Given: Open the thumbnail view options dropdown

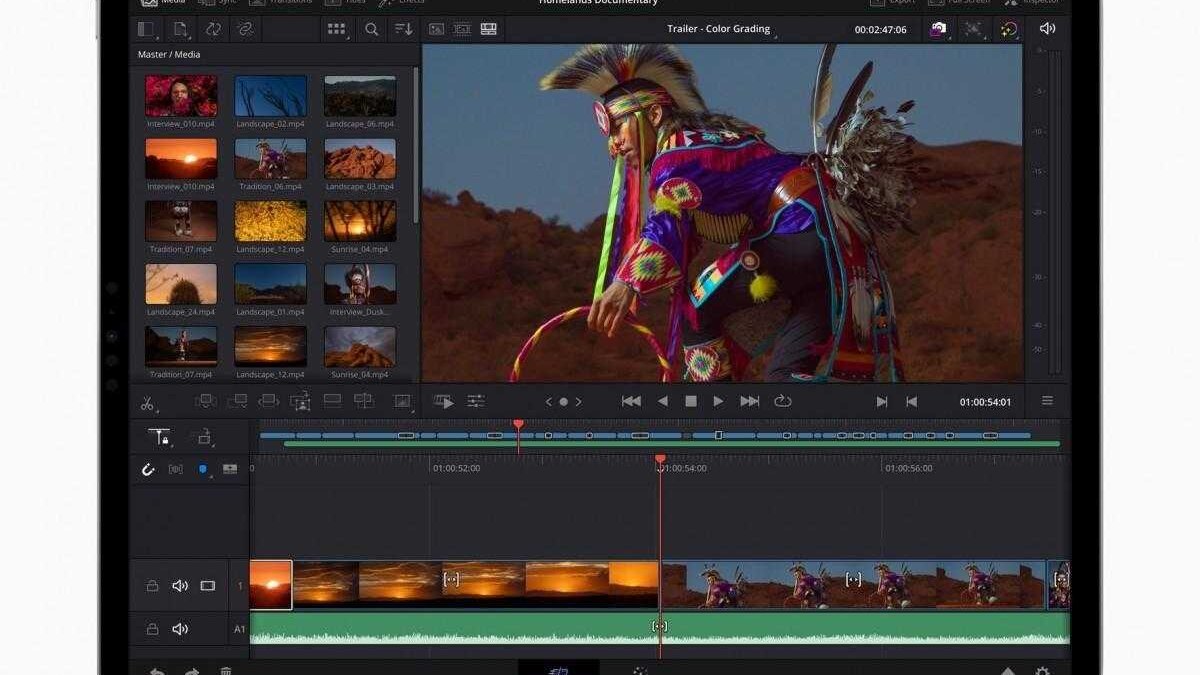Looking at the screenshot, I should point(337,30).
